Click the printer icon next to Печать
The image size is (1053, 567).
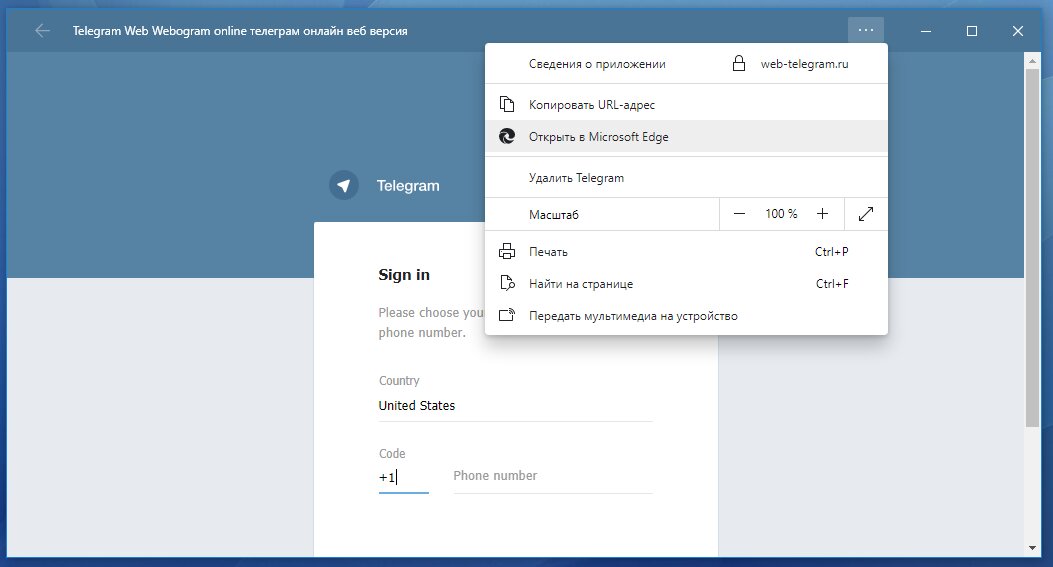pyautogui.click(x=507, y=252)
